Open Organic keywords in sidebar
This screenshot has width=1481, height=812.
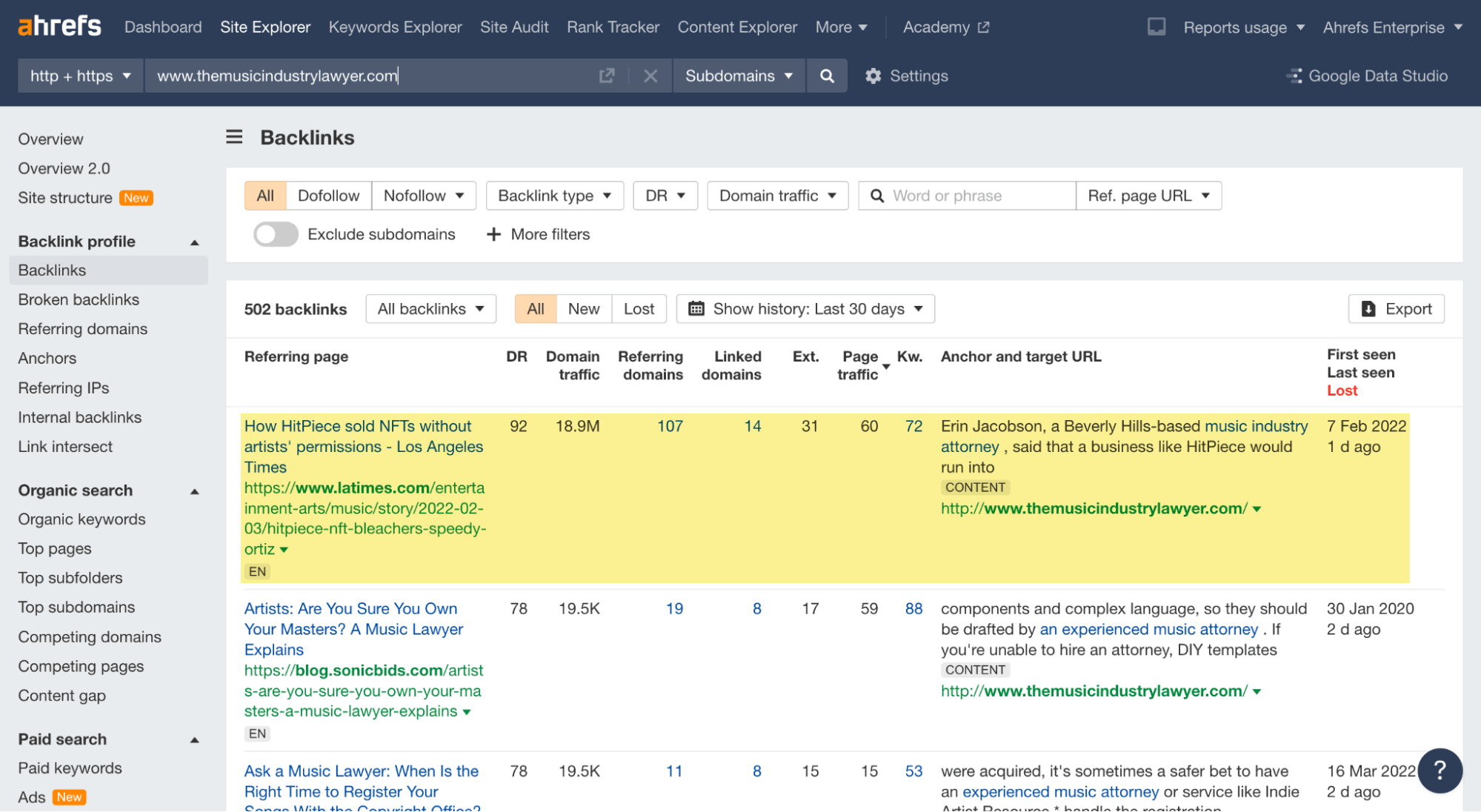(x=81, y=519)
